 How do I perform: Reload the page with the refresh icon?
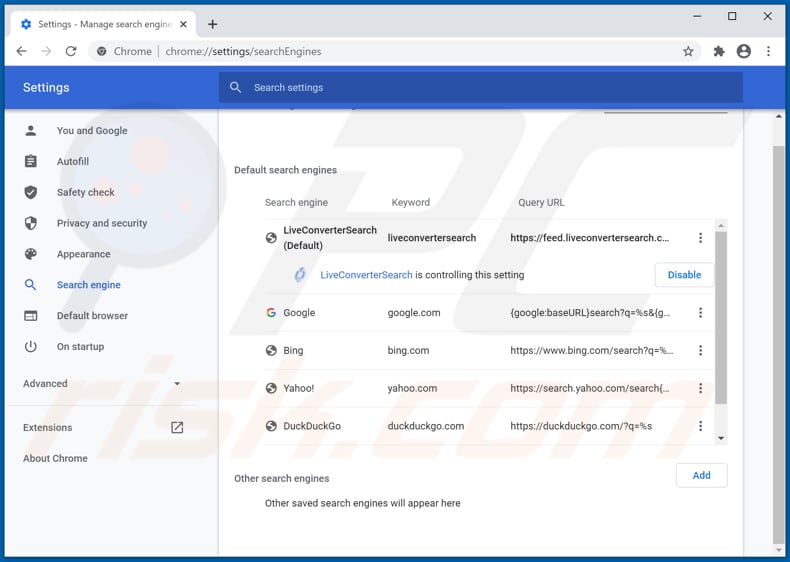tap(71, 51)
